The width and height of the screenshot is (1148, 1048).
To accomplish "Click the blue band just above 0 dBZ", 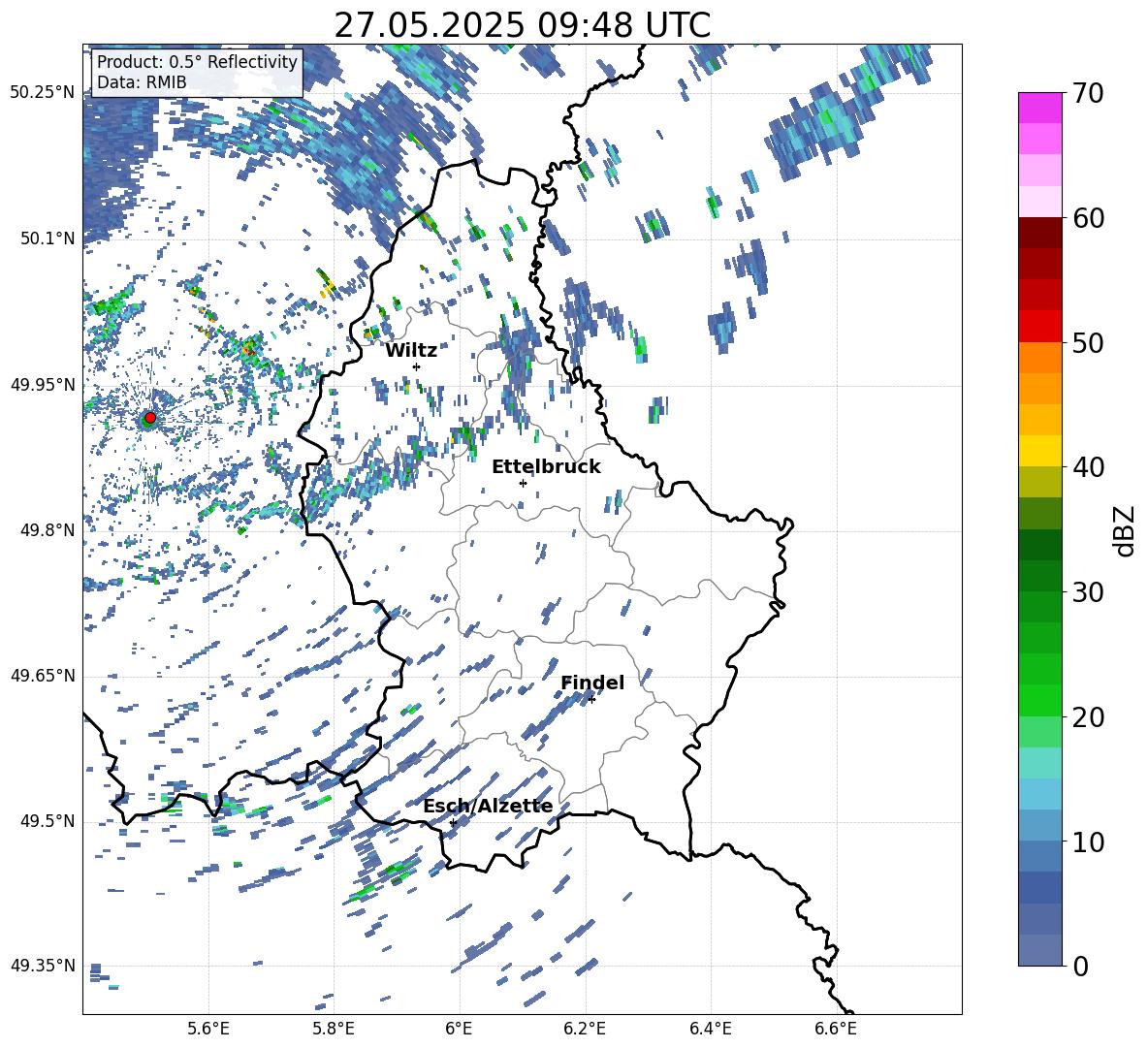I will coord(1039,950).
